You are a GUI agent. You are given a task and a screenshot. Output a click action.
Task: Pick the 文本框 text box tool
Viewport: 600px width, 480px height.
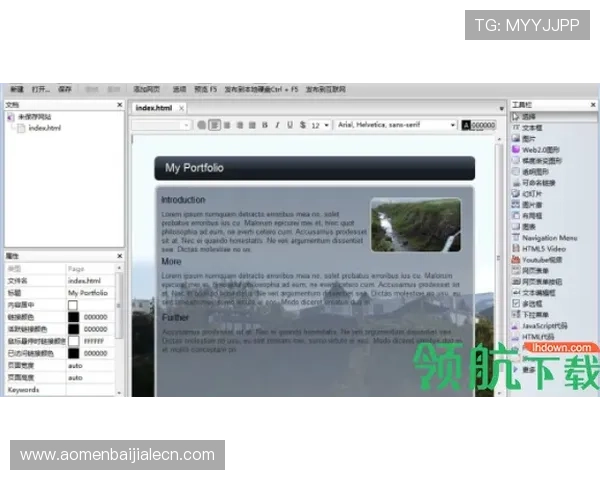(x=531, y=128)
